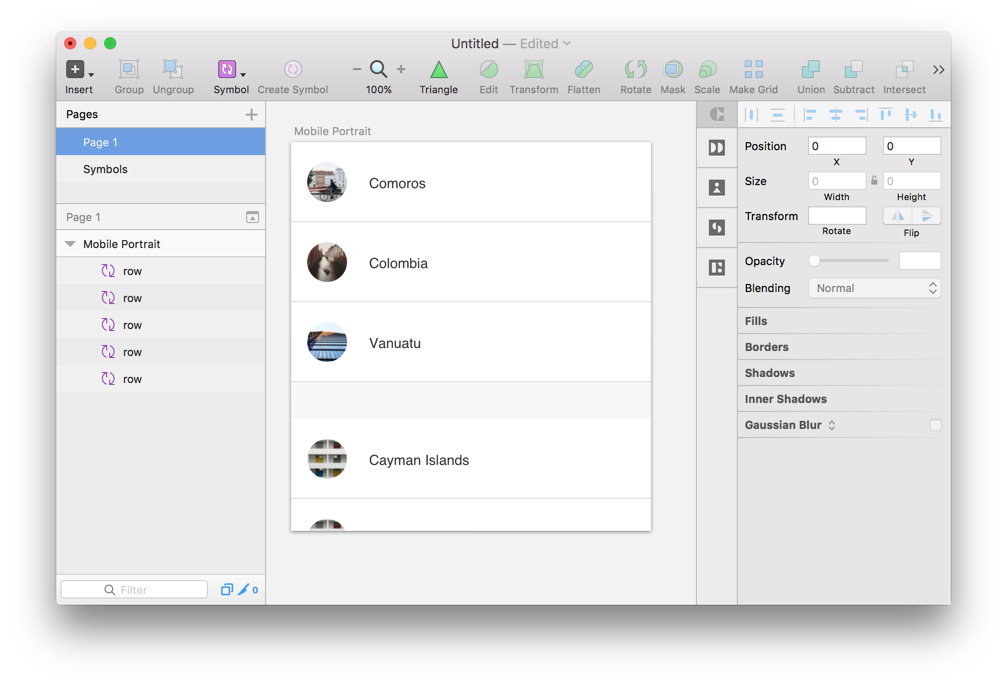Select the Comoros row on canvas
This screenshot has height=685, width=1007.
pyautogui.click(x=471, y=182)
